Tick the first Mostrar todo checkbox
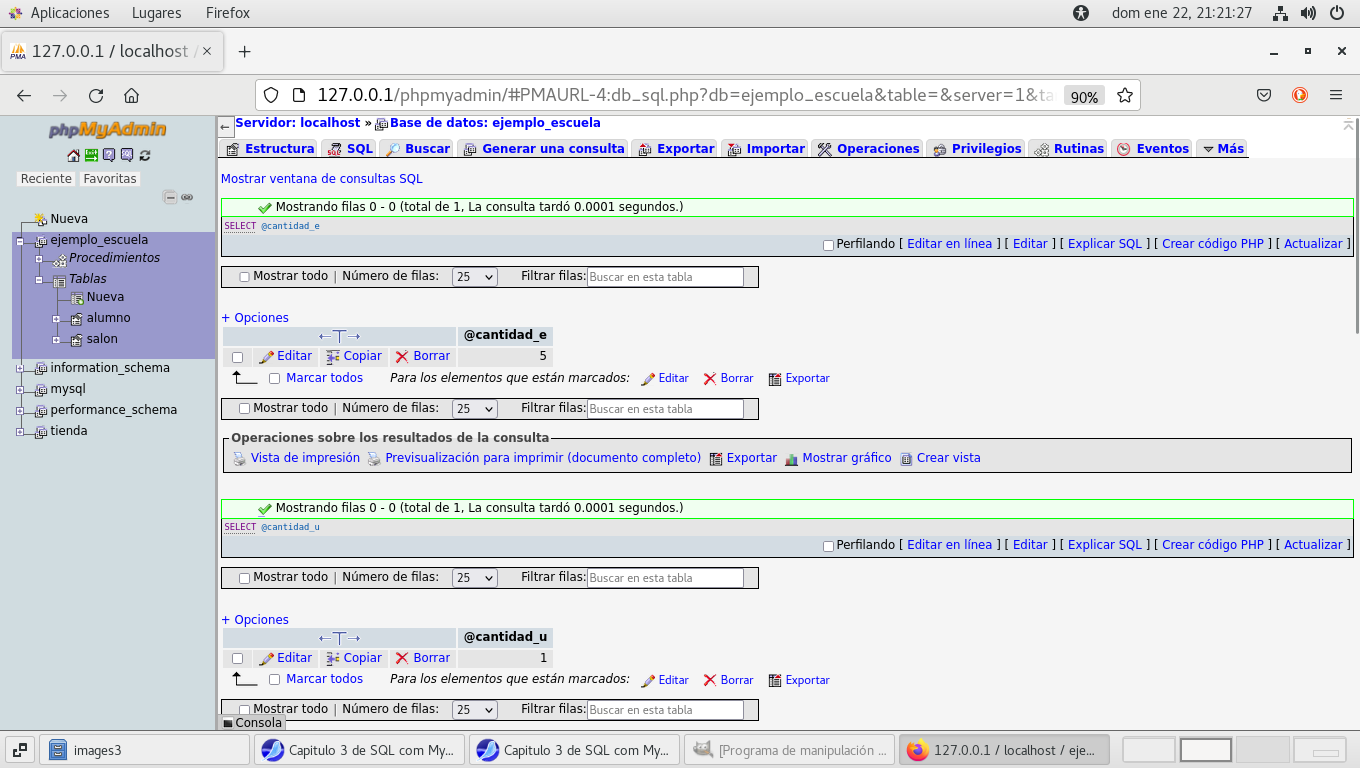 tap(245, 277)
